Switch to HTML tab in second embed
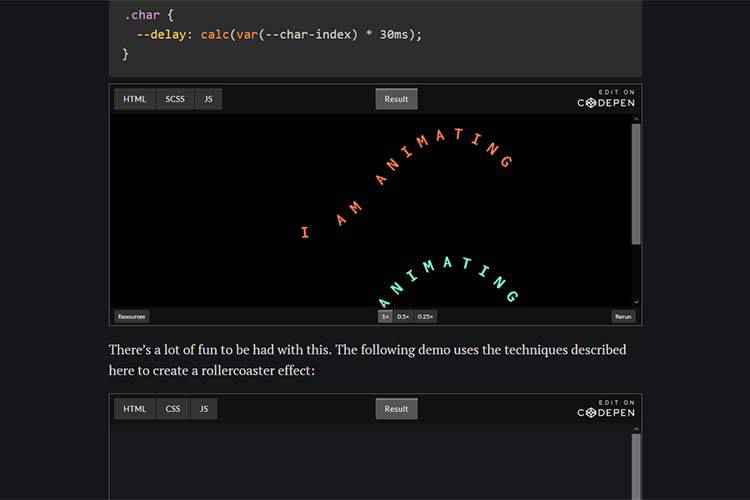This screenshot has height=500, width=750. (134, 409)
